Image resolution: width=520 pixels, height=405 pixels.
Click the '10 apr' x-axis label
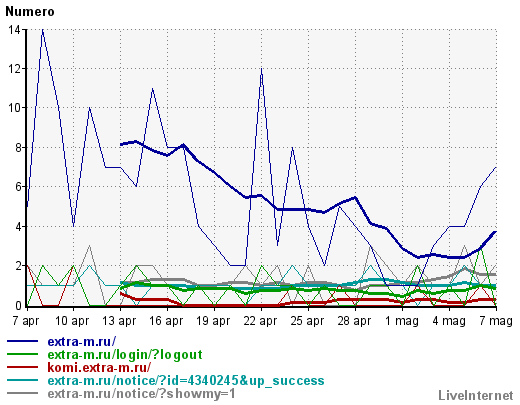[72, 321]
